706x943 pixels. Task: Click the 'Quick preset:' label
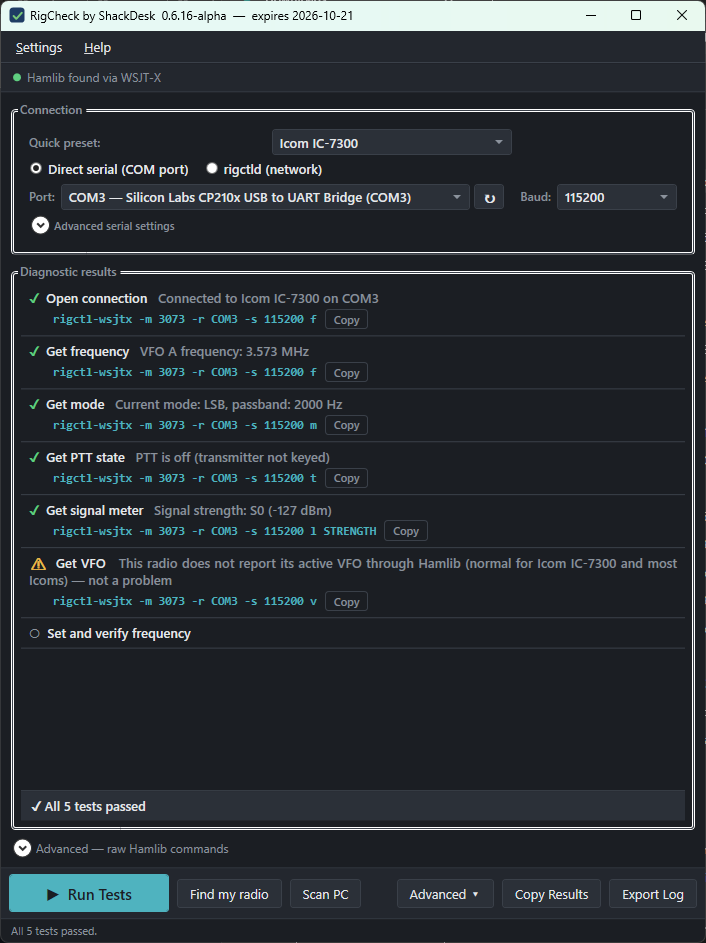tap(65, 143)
